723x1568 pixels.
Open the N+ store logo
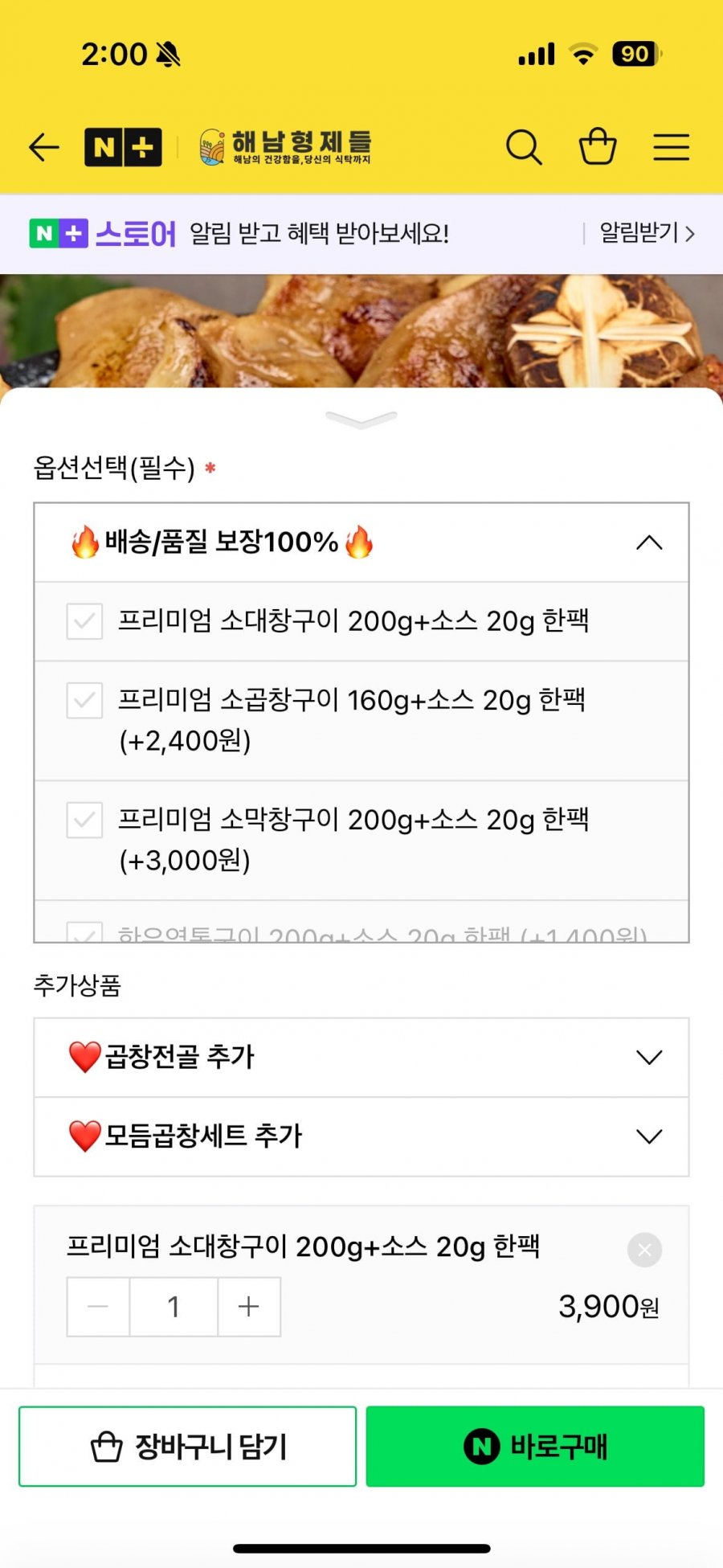[x=123, y=147]
